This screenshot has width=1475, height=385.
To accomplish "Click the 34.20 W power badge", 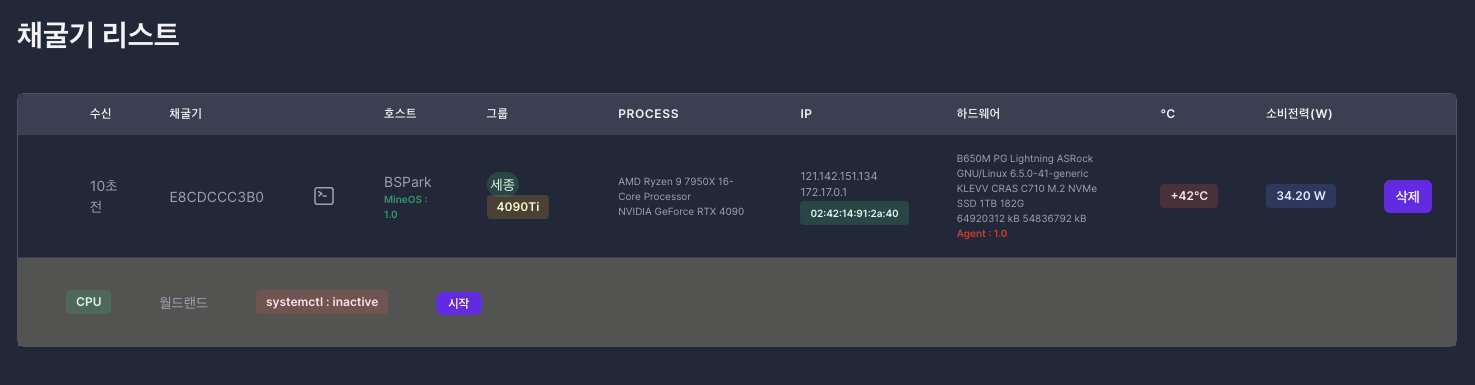I will [1301, 196].
